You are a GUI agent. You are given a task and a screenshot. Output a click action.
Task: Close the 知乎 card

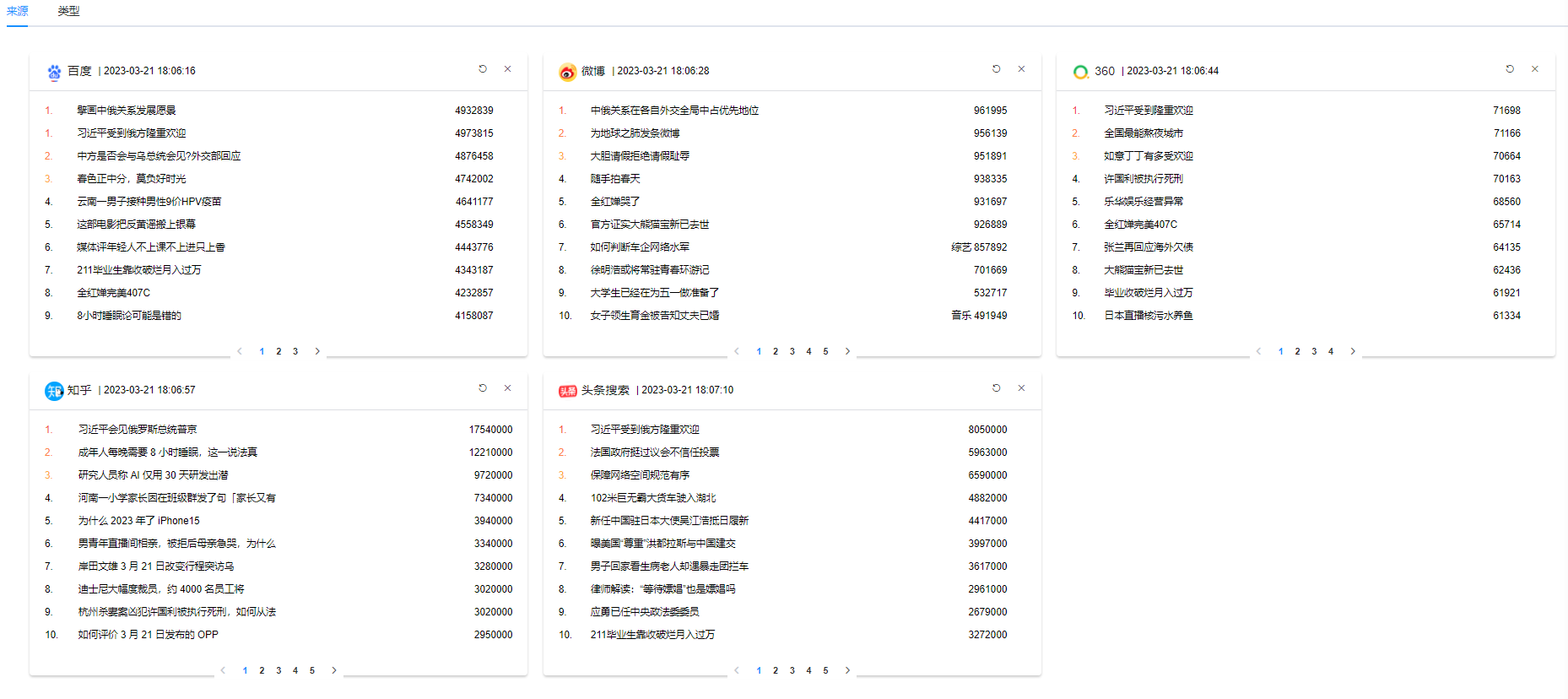pyautogui.click(x=507, y=388)
